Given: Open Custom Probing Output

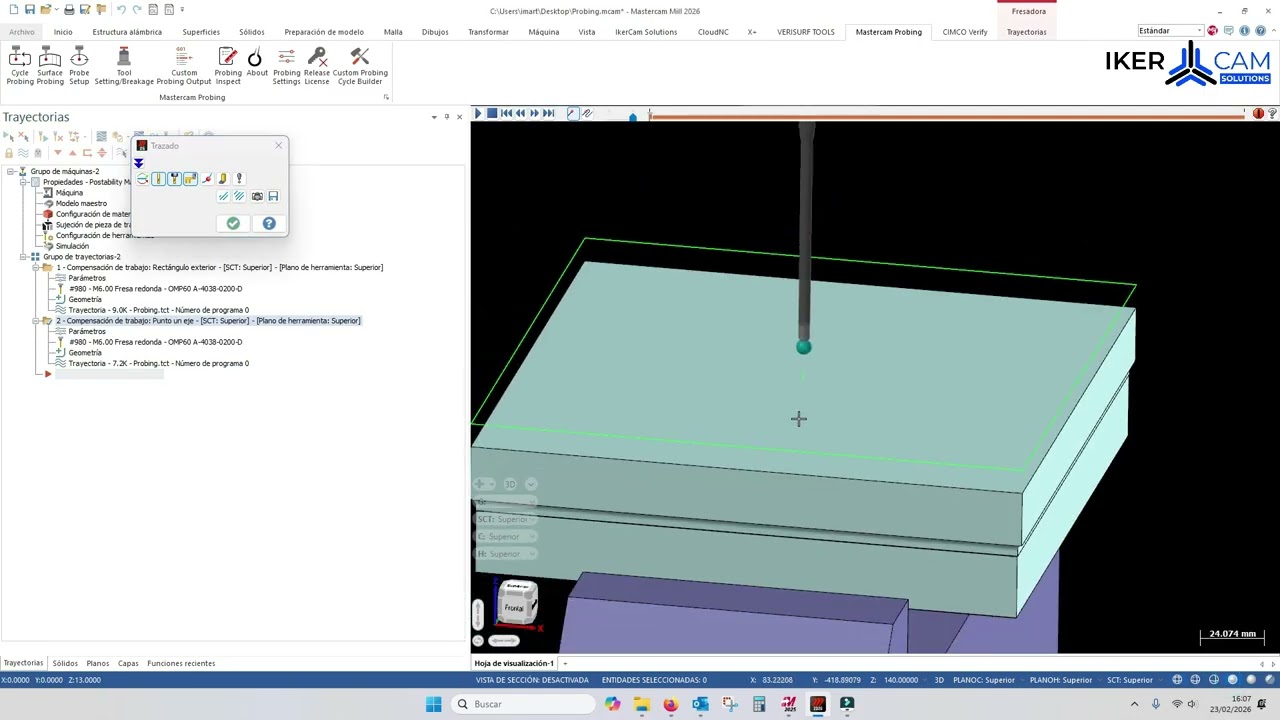Looking at the screenshot, I should point(184,66).
